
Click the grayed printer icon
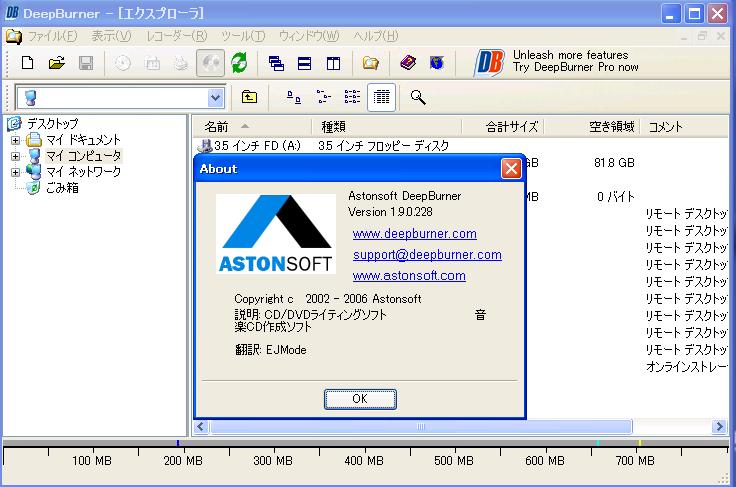181,63
